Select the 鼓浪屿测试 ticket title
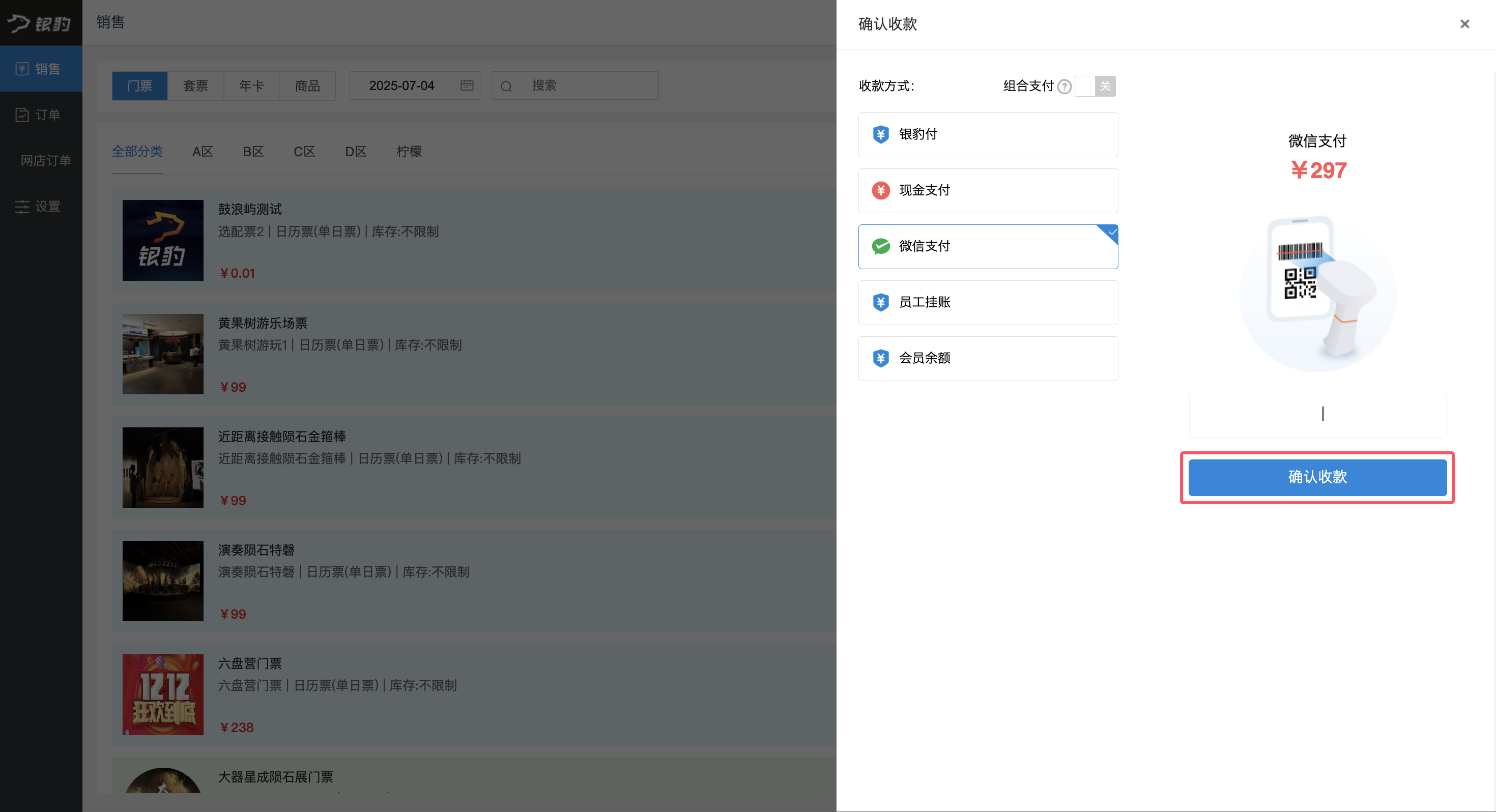Image resolution: width=1496 pixels, height=812 pixels. tap(250, 209)
